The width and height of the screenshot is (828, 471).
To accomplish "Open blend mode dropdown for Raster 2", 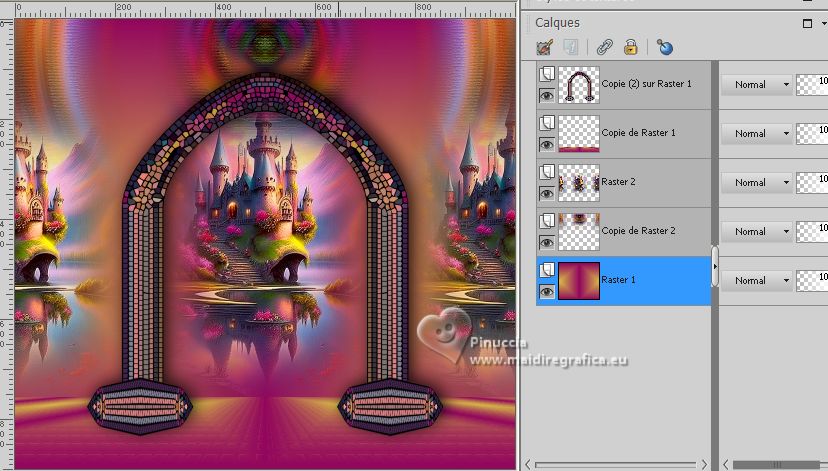I will [x=757, y=183].
